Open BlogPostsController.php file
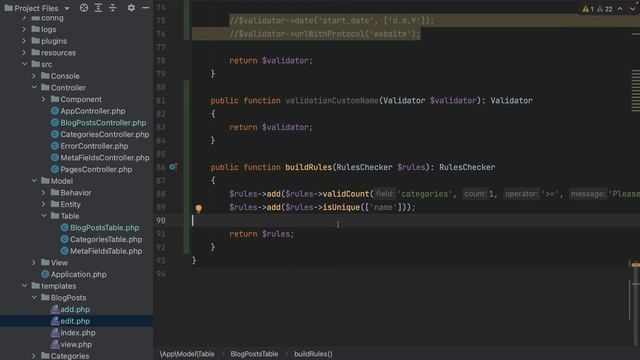 [x=103, y=122]
